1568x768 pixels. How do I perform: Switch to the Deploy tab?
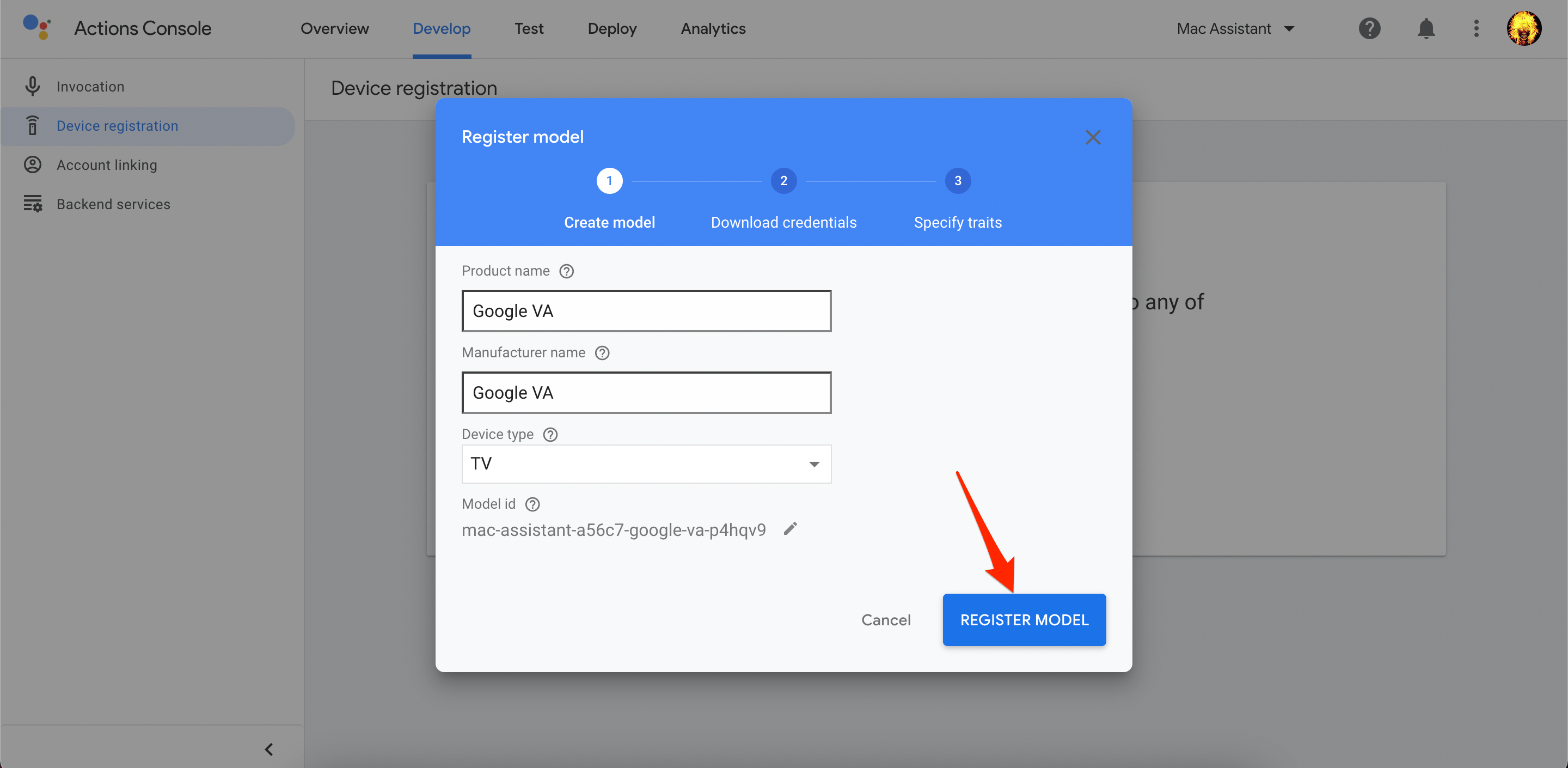(612, 29)
